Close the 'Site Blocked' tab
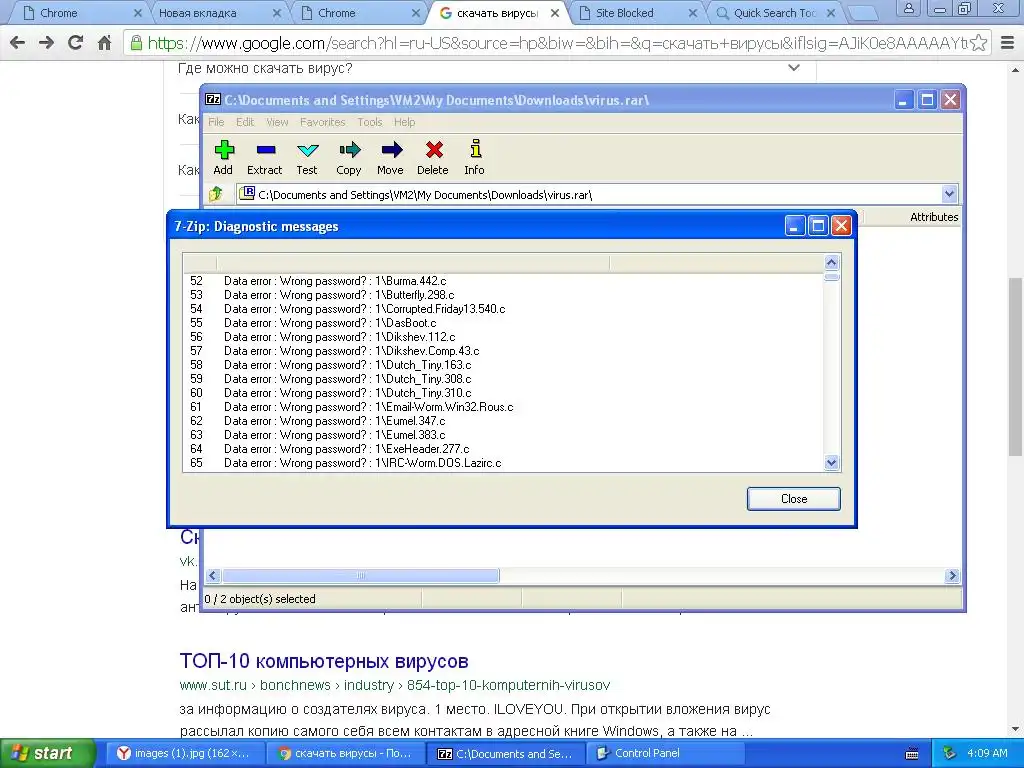 [x=693, y=13]
